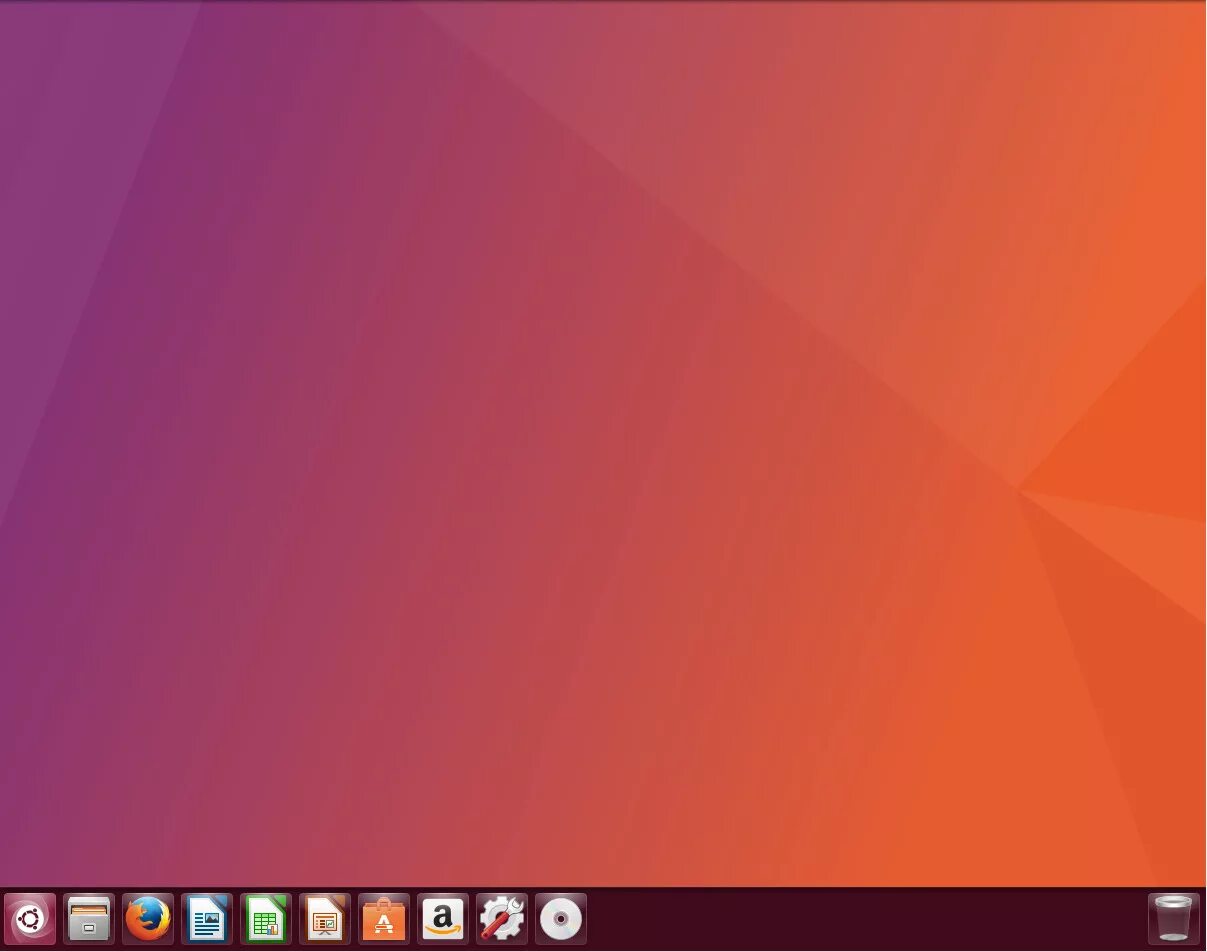
Task: Launch the Firefox web browser
Action: click(x=148, y=918)
